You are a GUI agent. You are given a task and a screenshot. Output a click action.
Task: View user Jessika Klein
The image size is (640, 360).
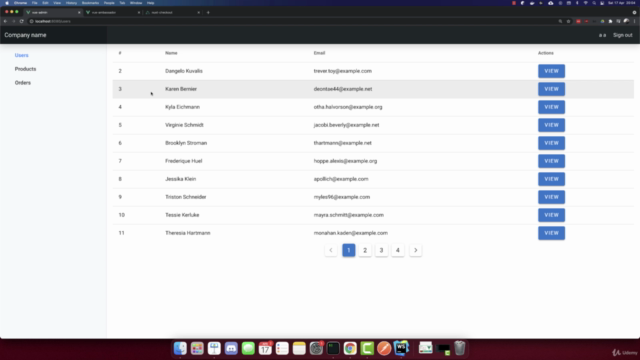pyautogui.click(x=551, y=179)
